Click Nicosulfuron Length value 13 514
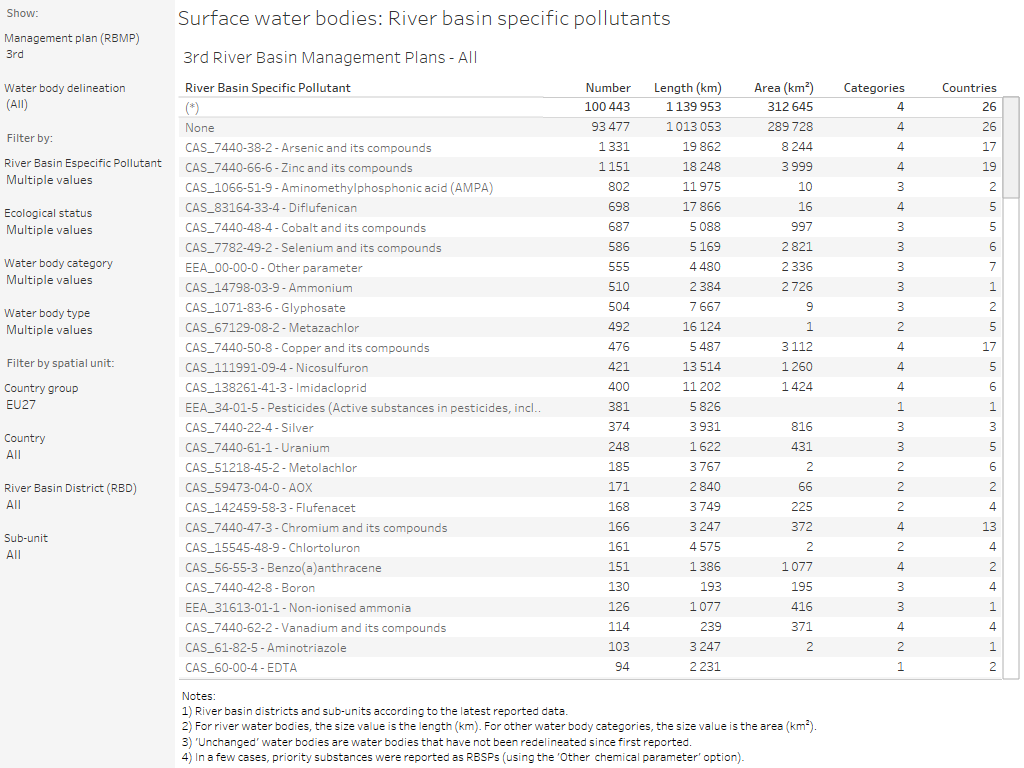The image size is (1024, 768). pos(702,367)
